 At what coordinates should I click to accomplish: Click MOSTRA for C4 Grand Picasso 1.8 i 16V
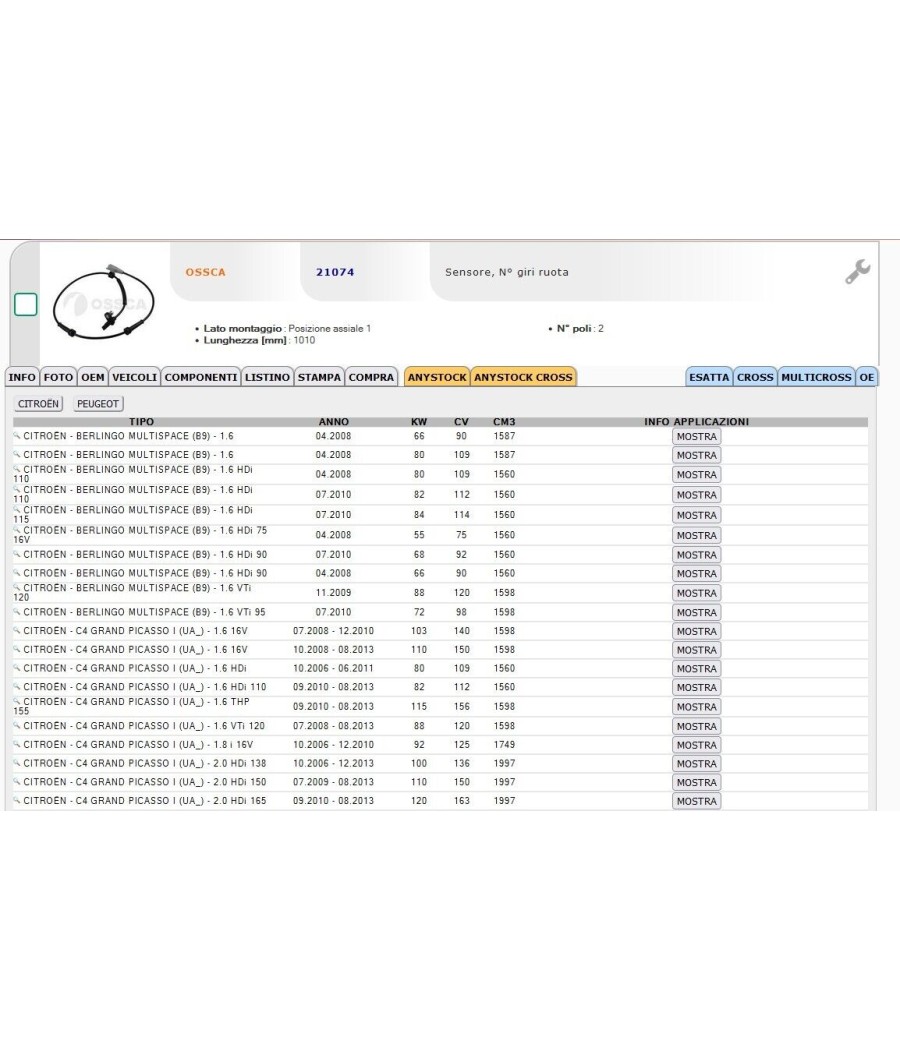(x=696, y=745)
